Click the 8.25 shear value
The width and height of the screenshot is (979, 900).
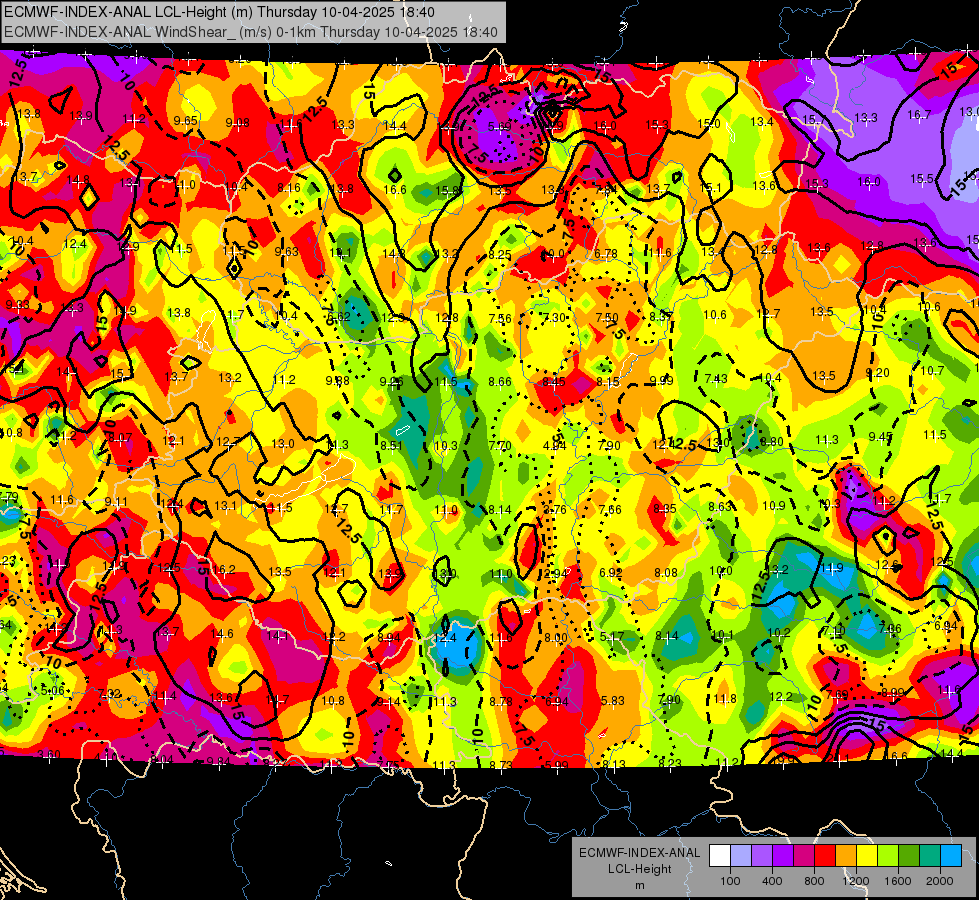coord(500,255)
